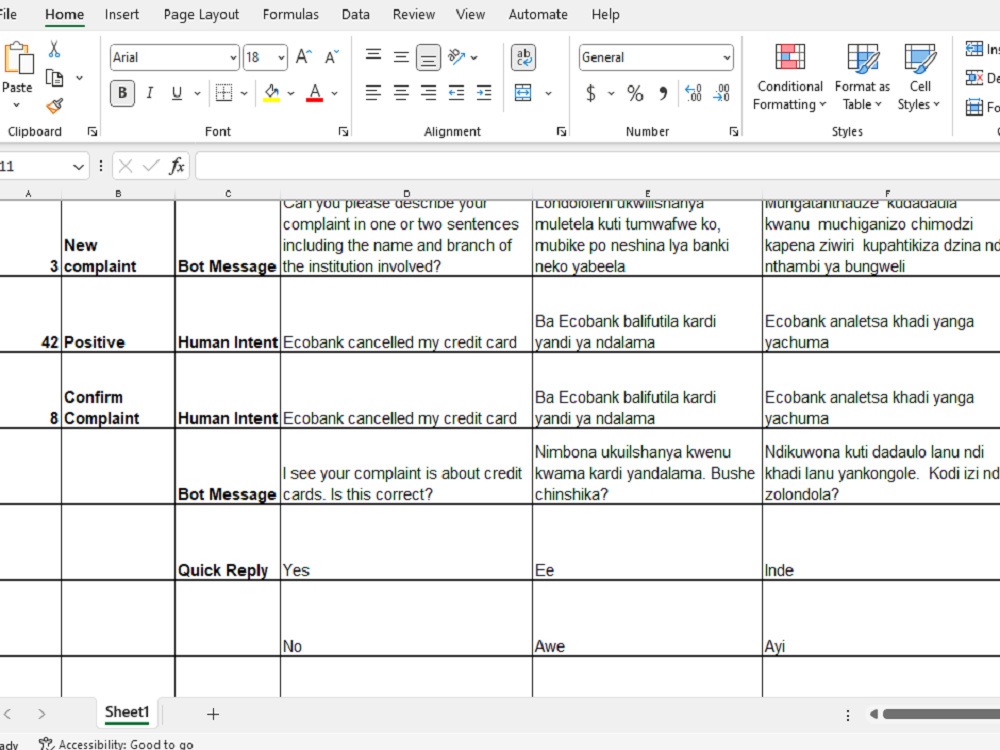Image resolution: width=1000 pixels, height=750 pixels.
Task: Click the Cut scissors icon
Action: coord(54,49)
